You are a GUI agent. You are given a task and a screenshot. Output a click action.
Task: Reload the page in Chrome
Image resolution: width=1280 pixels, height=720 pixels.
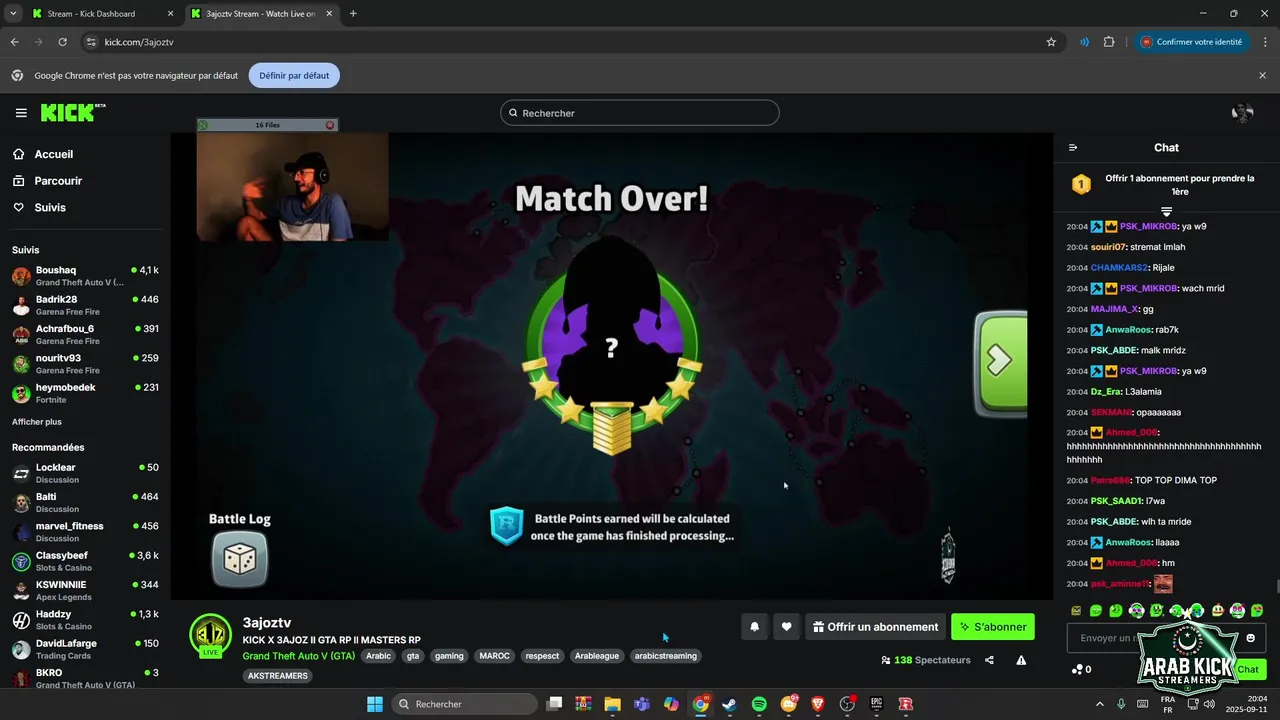tap(62, 42)
